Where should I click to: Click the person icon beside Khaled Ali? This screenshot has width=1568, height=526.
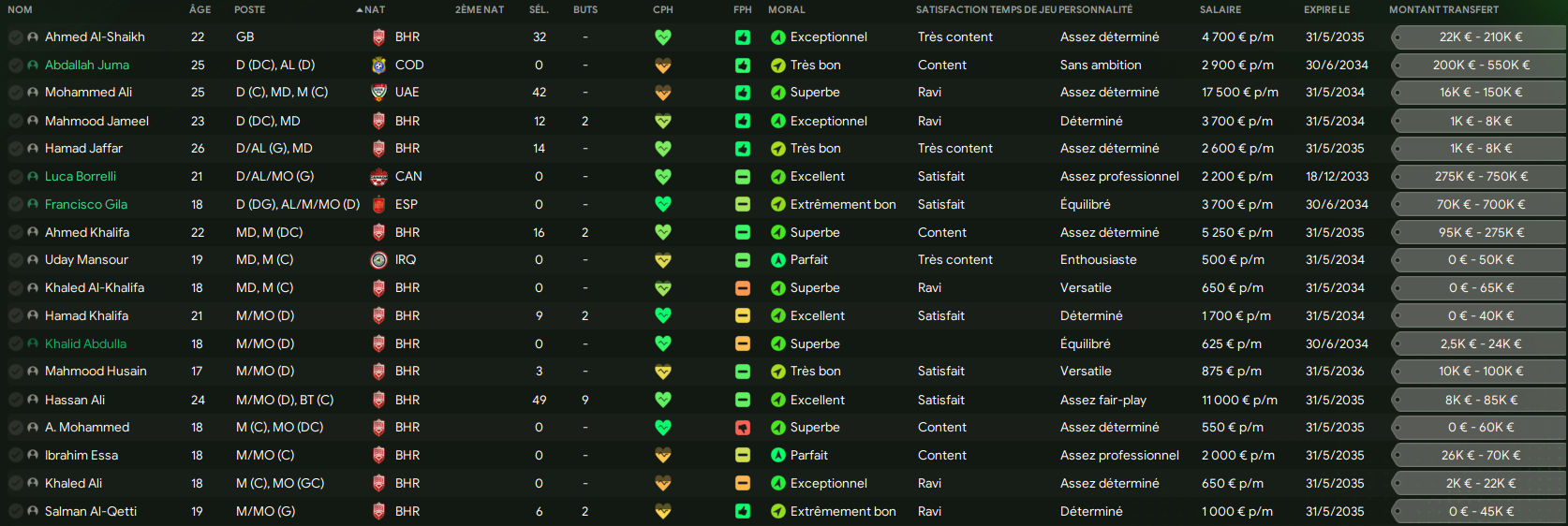33,484
